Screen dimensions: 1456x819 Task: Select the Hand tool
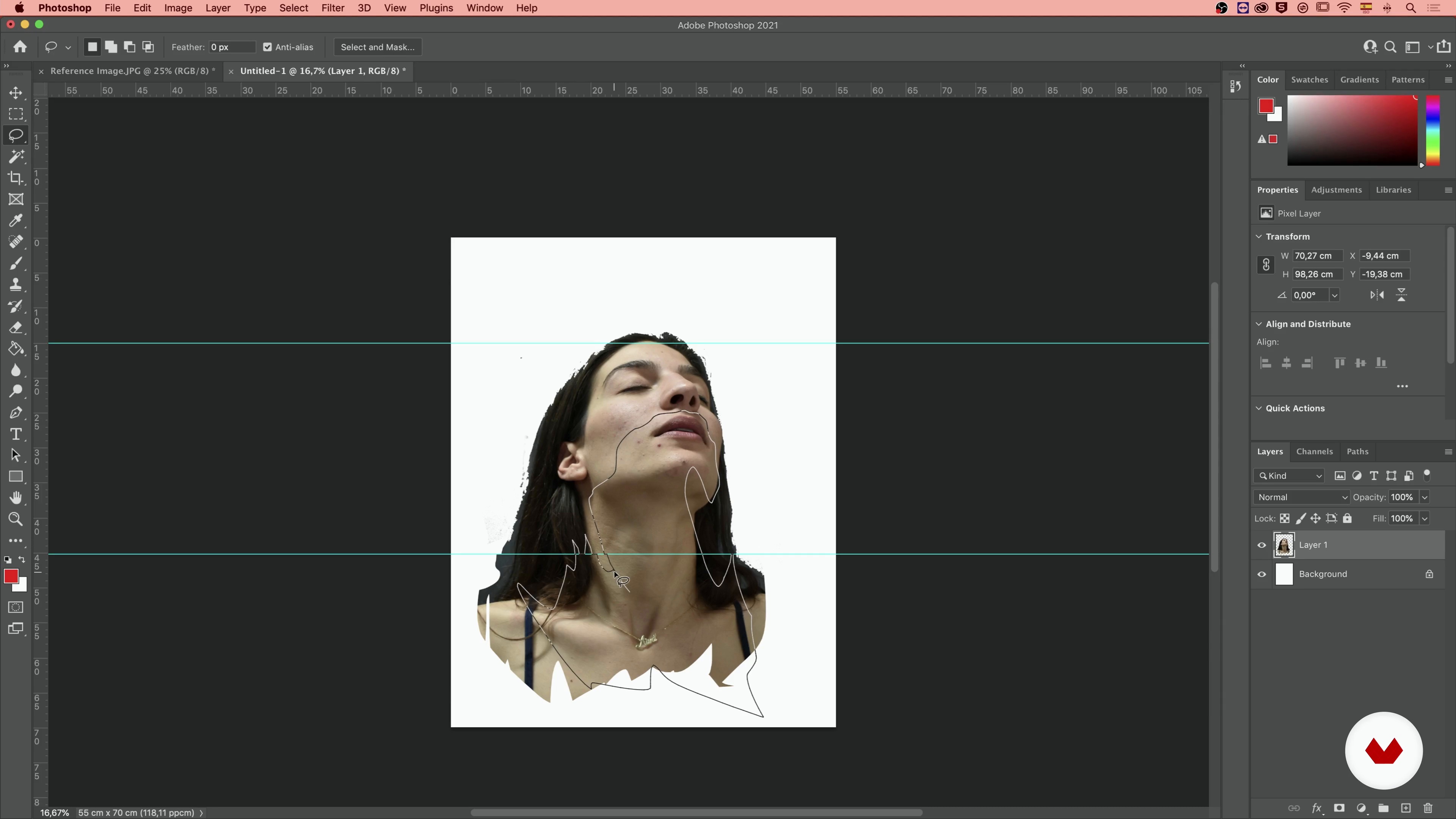point(16,498)
